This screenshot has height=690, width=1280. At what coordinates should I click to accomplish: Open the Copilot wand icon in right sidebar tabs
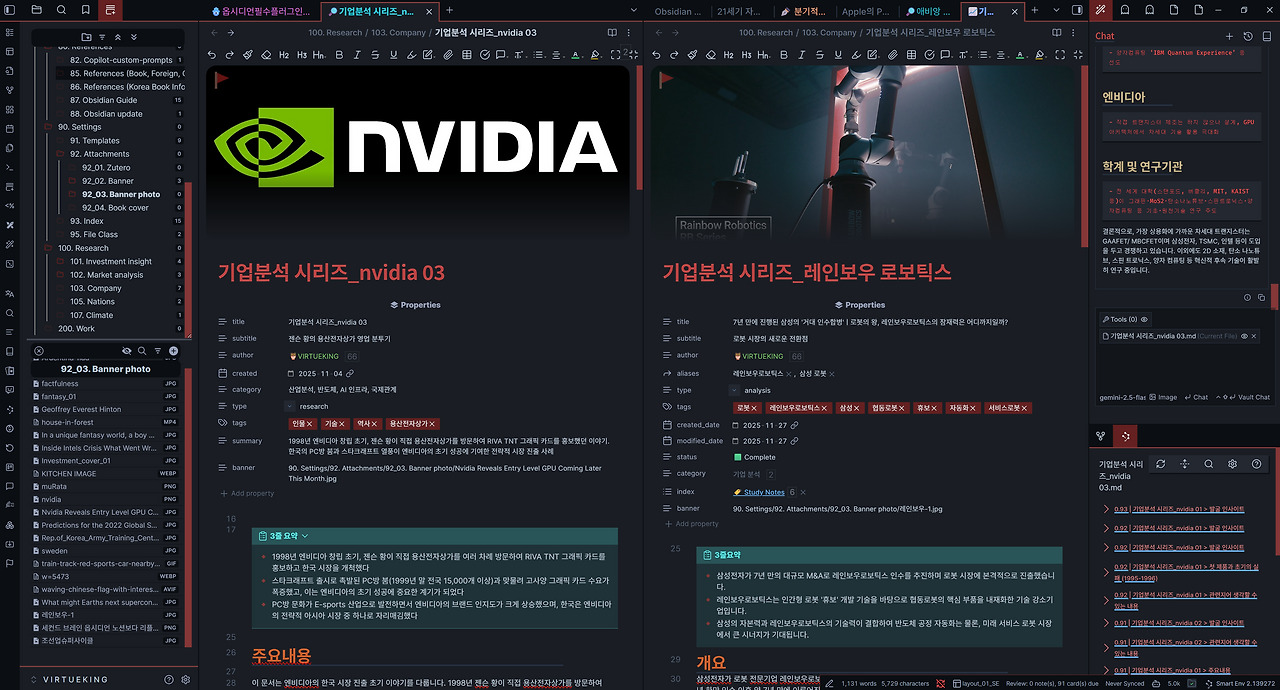pos(1101,10)
